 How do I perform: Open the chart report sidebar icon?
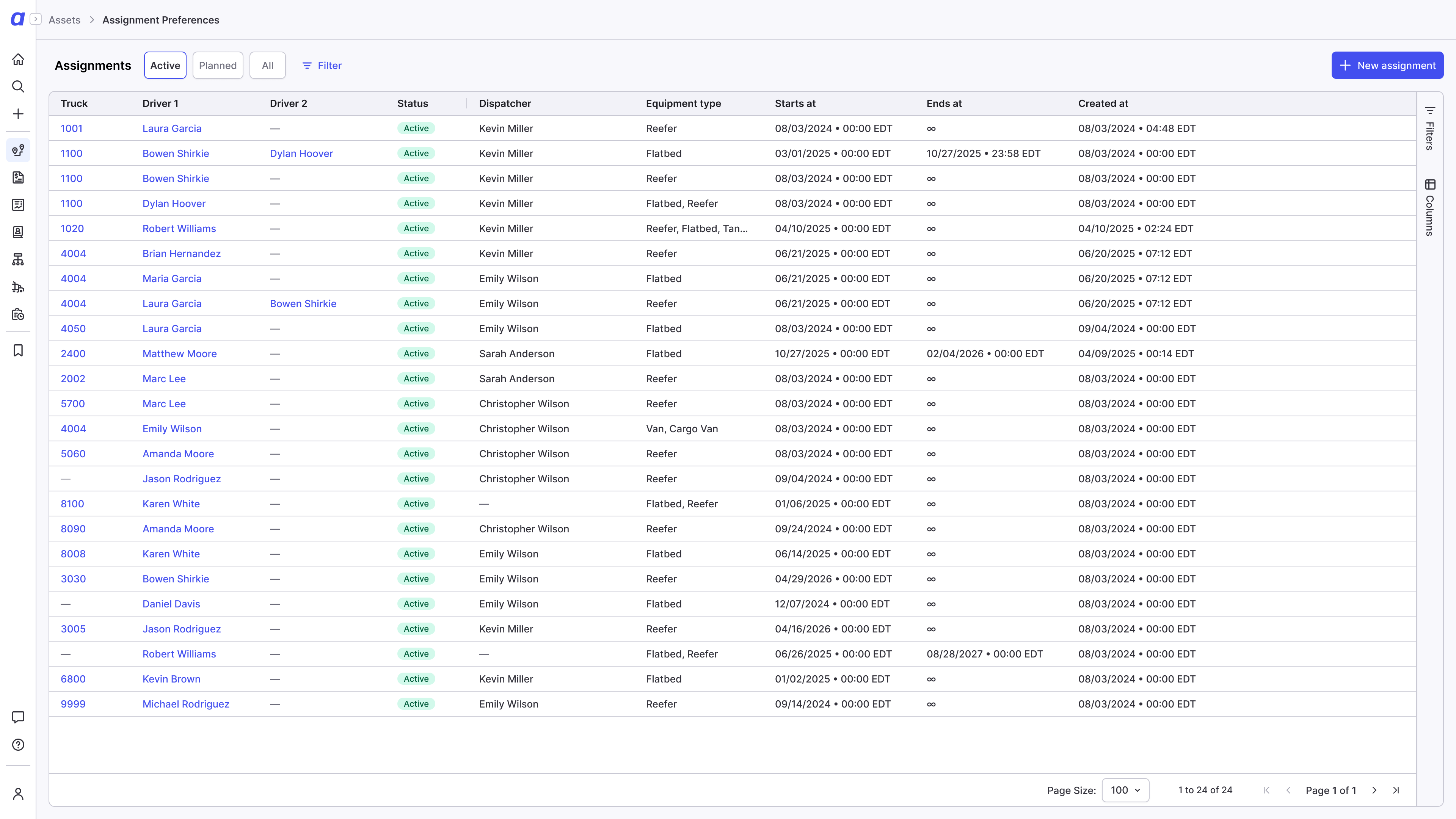[x=18, y=205]
